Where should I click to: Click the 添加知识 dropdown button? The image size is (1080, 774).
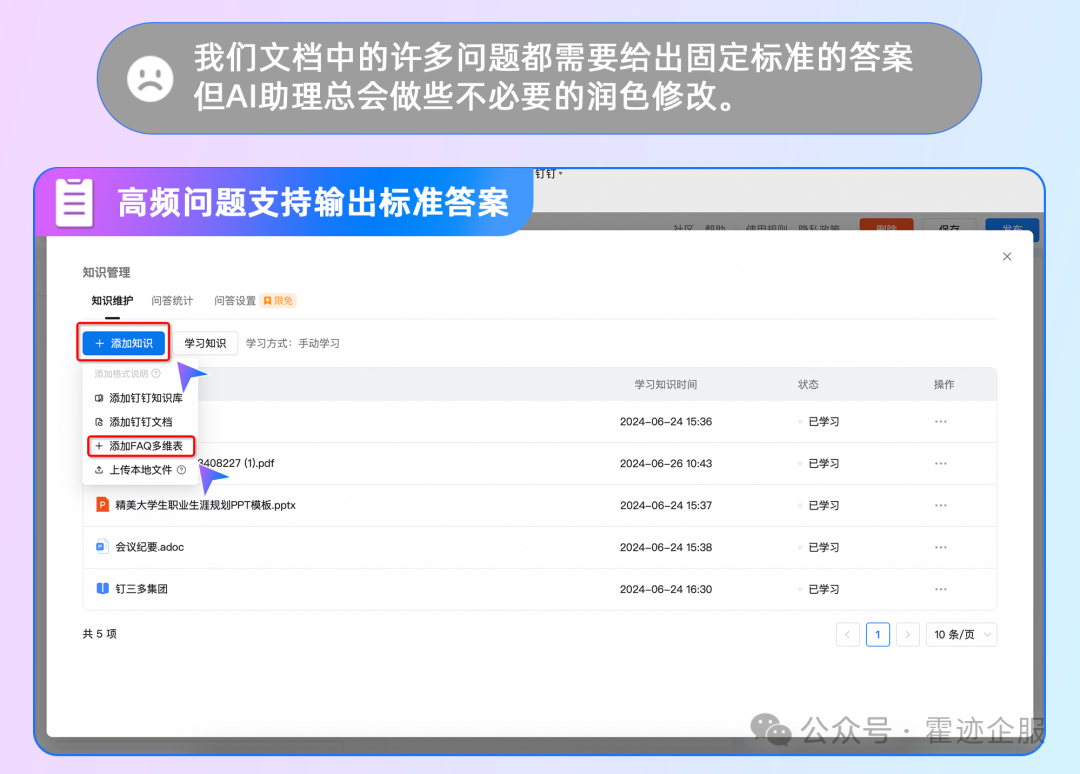[124, 343]
